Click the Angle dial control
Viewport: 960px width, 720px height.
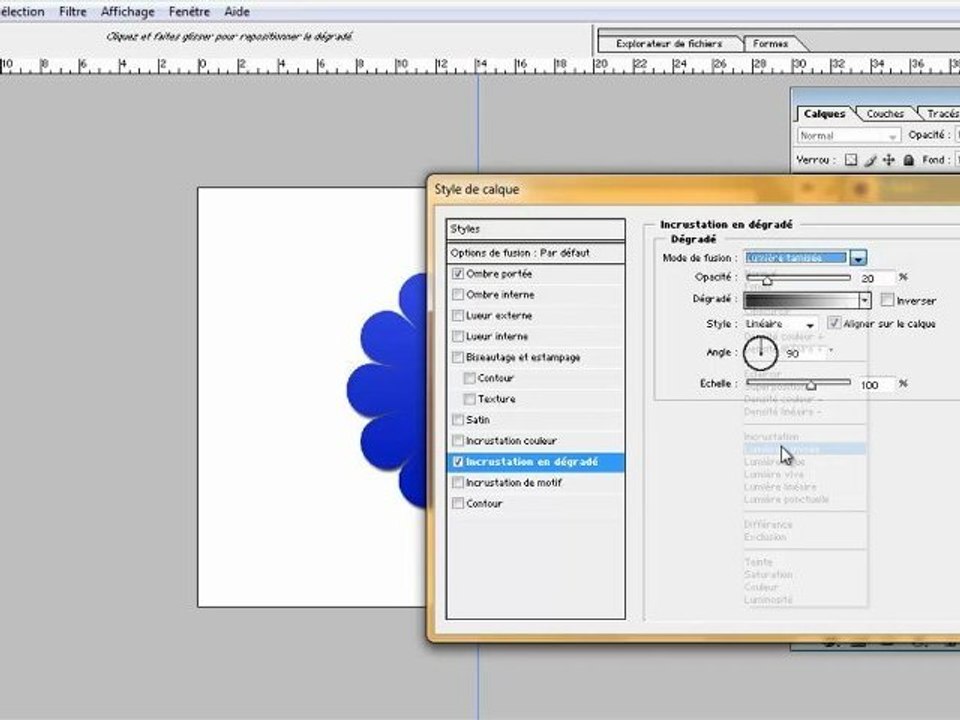(760, 353)
